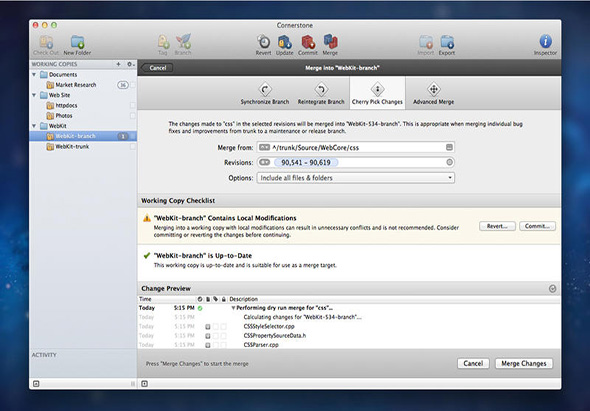
Task: Click the CSSParser.cpp modified status icon
Action: click(x=208, y=345)
